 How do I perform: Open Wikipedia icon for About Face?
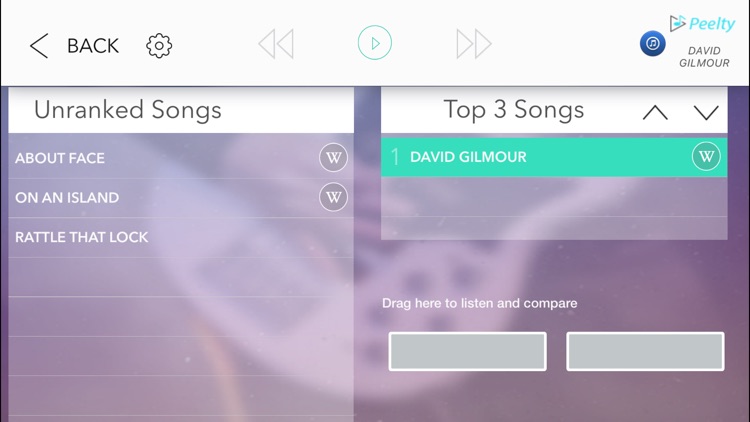click(x=333, y=157)
